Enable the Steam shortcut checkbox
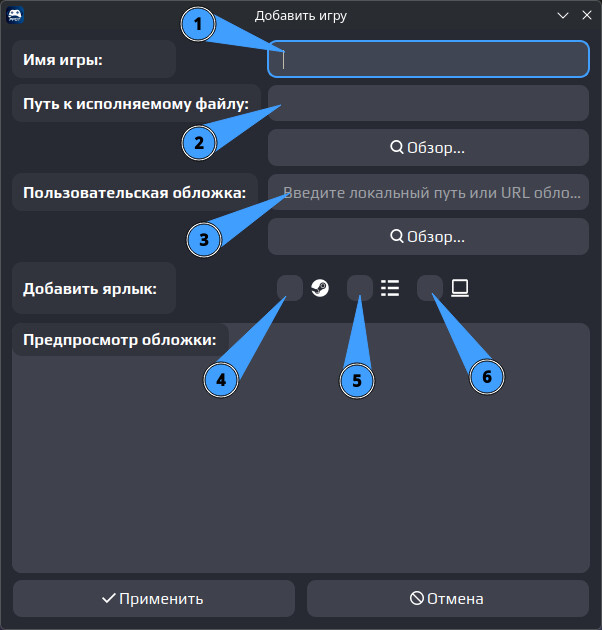 [x=290, y=288]
